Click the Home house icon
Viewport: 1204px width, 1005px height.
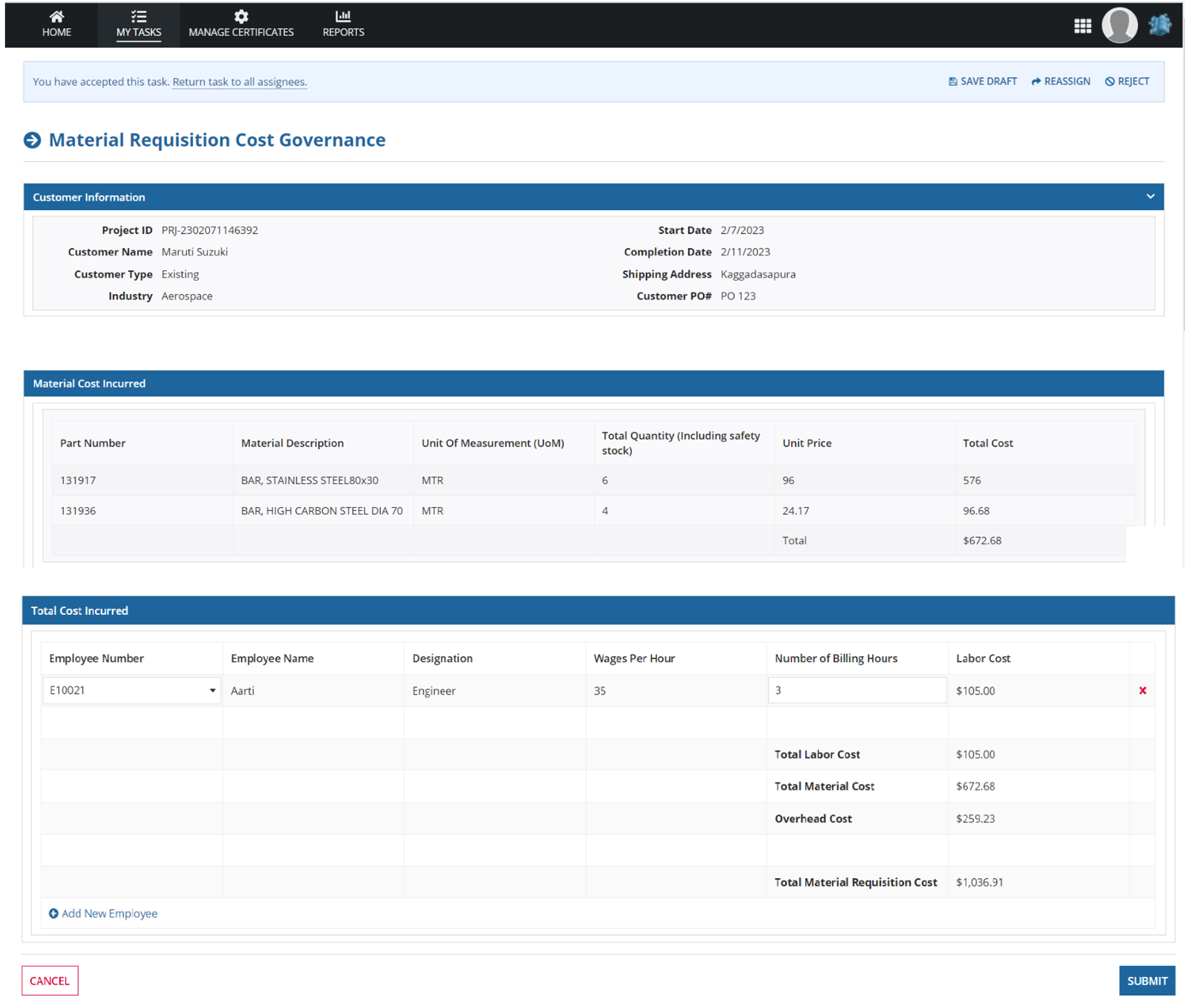57,16
